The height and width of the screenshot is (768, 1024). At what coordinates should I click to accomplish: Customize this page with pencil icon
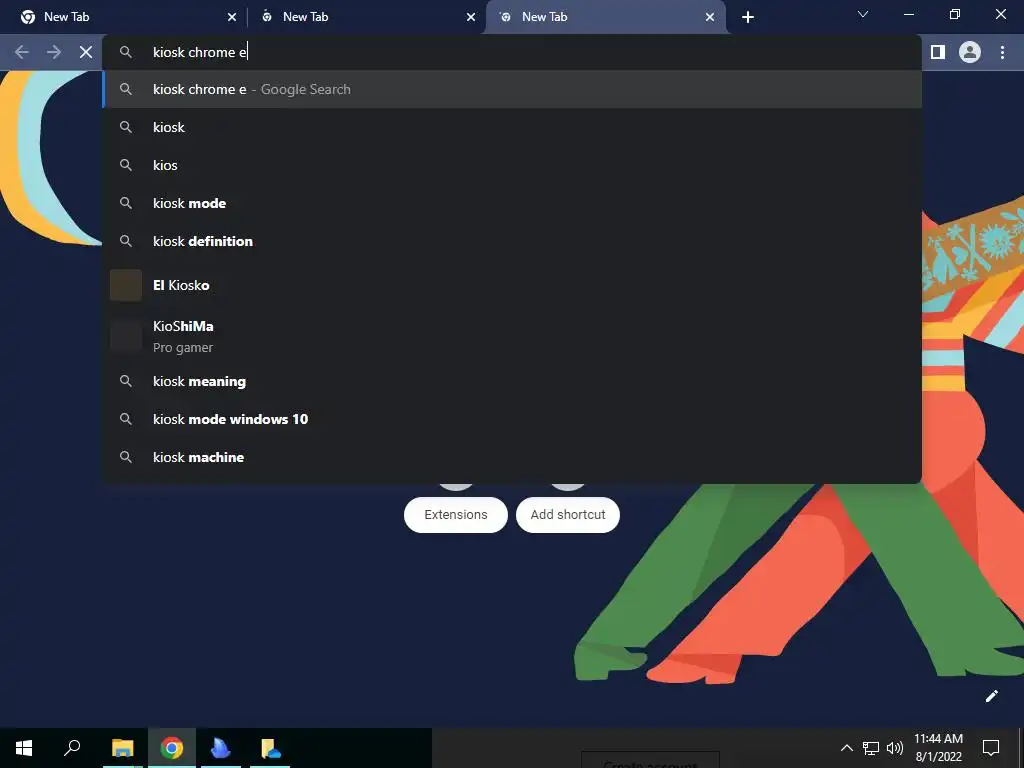tap(991, 696)
